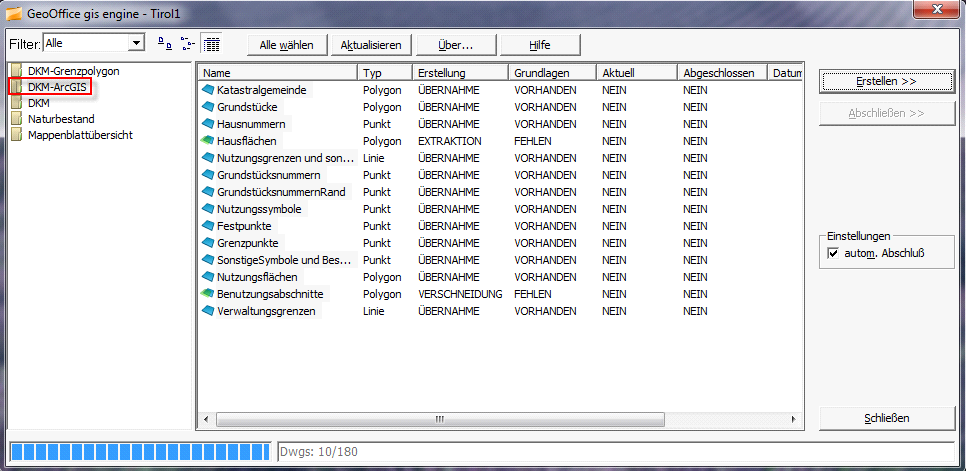Viewport: 966px width, 471px height.
Task: Click the Typ column header
Action: pos(384,73)
